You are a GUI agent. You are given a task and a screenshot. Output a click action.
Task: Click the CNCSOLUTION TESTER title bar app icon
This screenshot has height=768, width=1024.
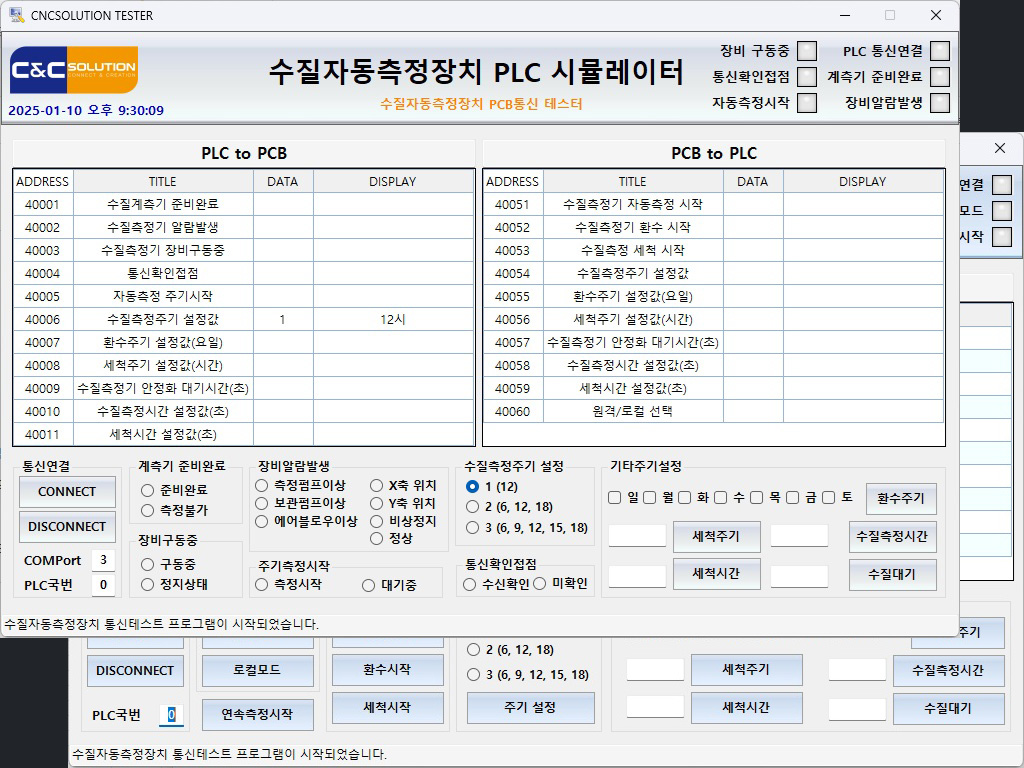[x=17, y=15]
